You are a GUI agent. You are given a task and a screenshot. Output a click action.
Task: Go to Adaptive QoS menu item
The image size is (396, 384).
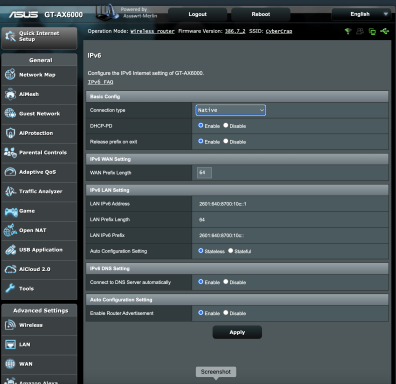(39, 172)
